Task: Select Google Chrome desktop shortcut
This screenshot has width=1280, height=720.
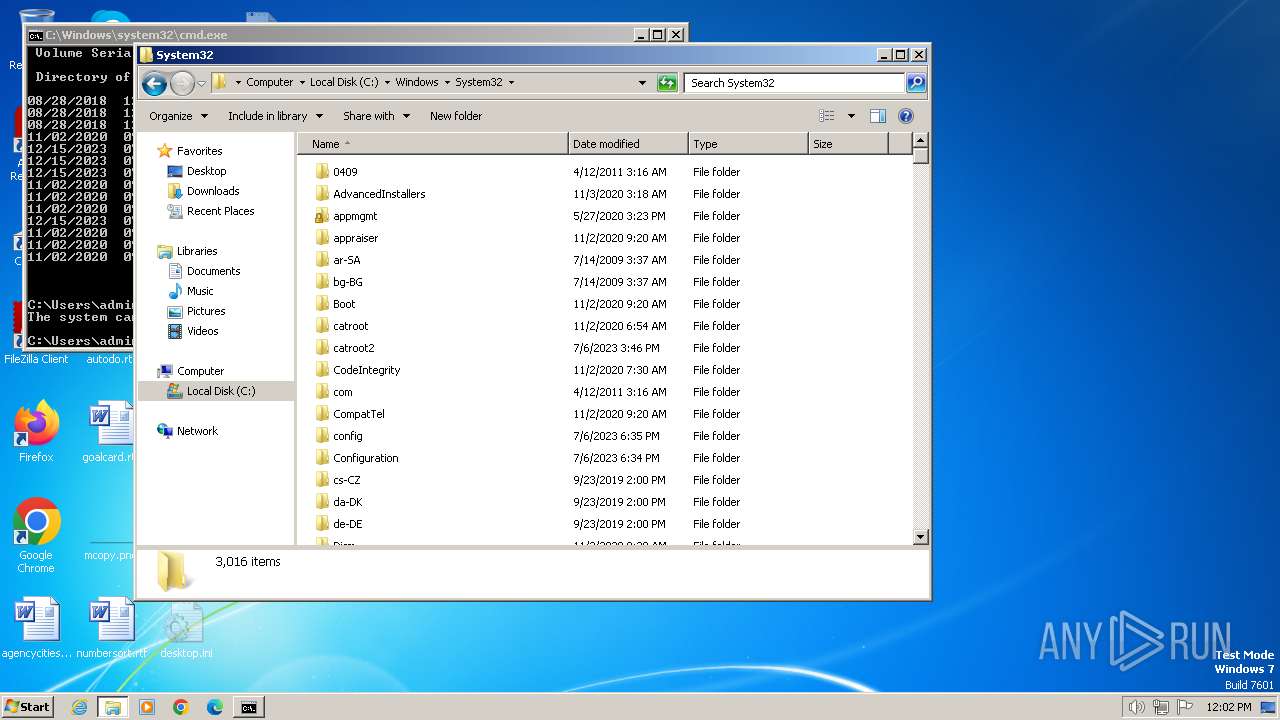Action: [x=36, y=536]
